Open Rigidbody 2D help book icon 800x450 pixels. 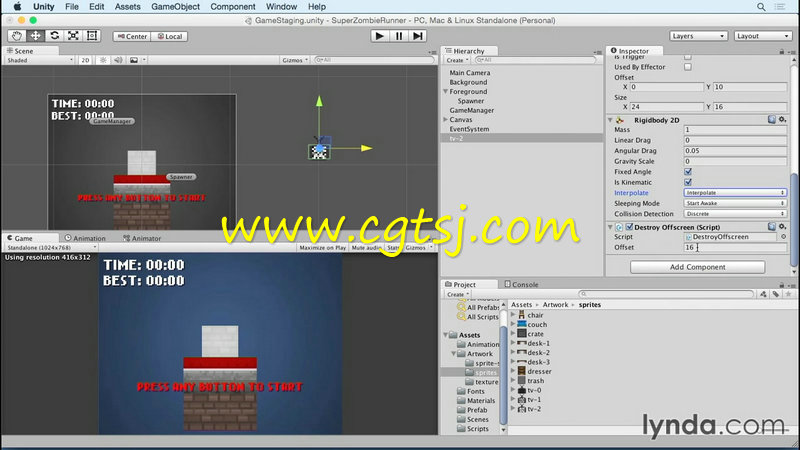tap(772, 119)
